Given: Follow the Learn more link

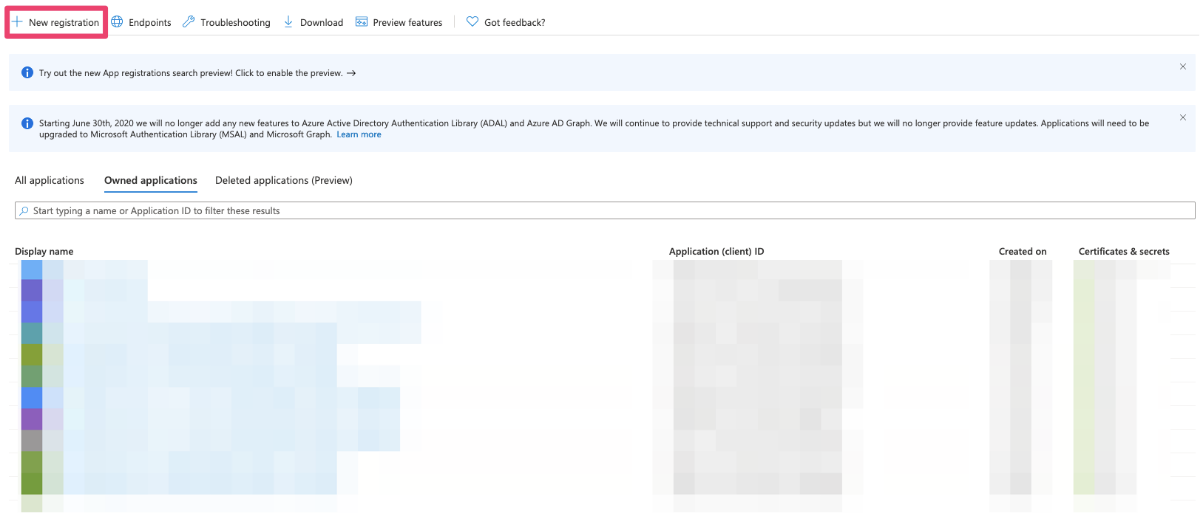Looking at the screenshot, I should pyautogui.click(x=359, y=134).
